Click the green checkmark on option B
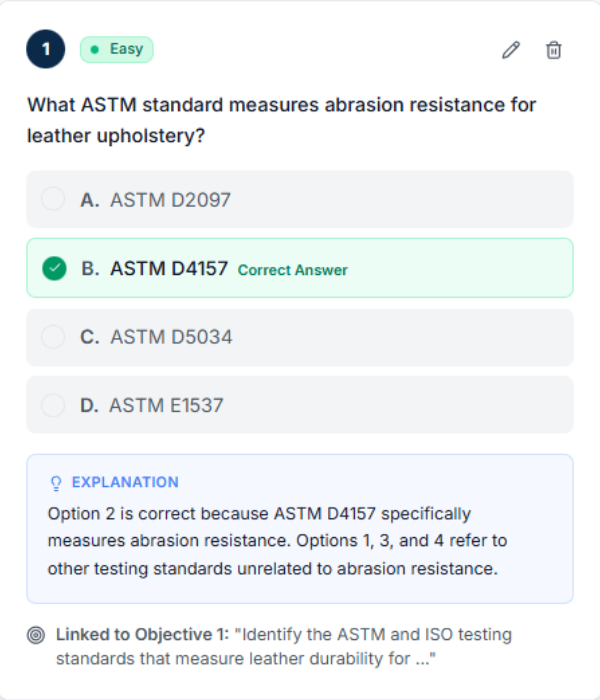Image resolution: width=600 pixels, height=700 pixels. point(54,268)
